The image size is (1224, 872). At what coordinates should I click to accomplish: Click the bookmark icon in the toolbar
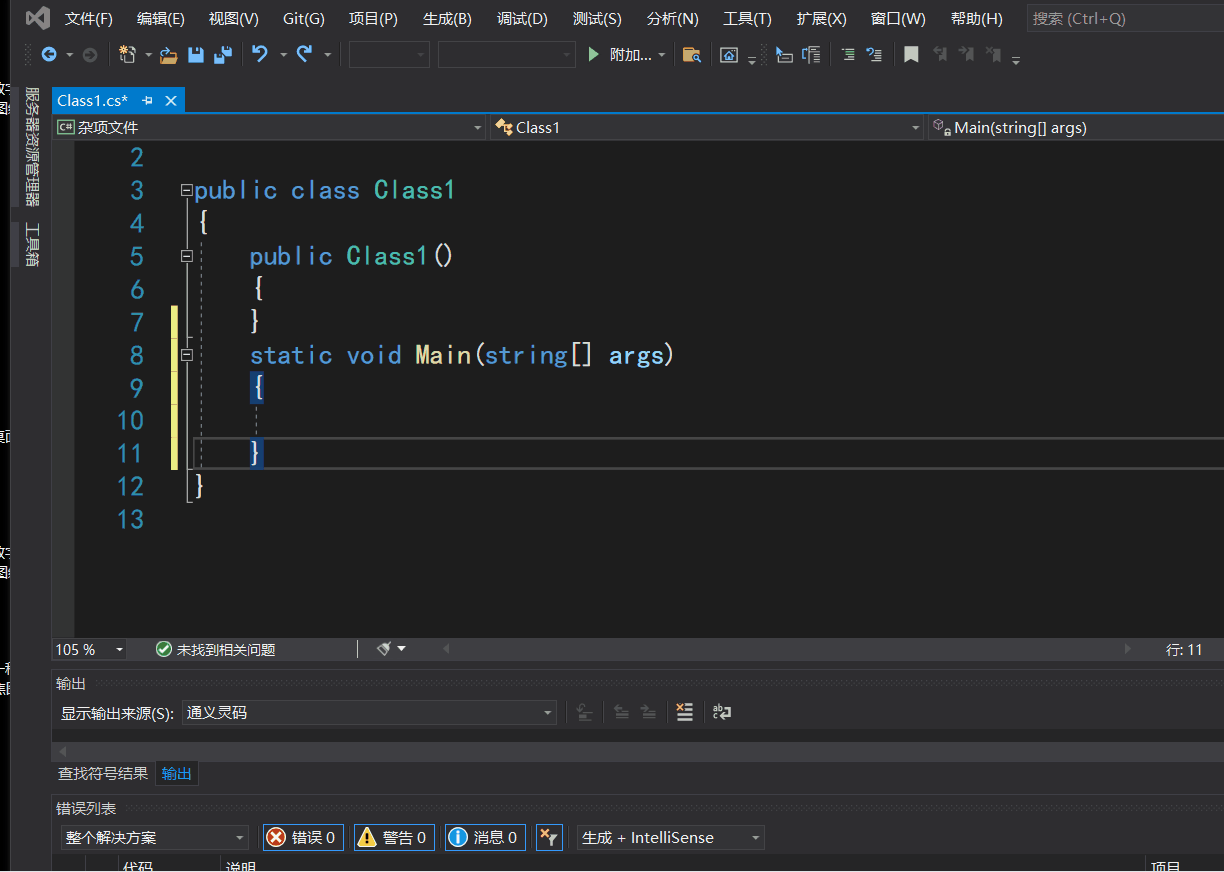911,55
